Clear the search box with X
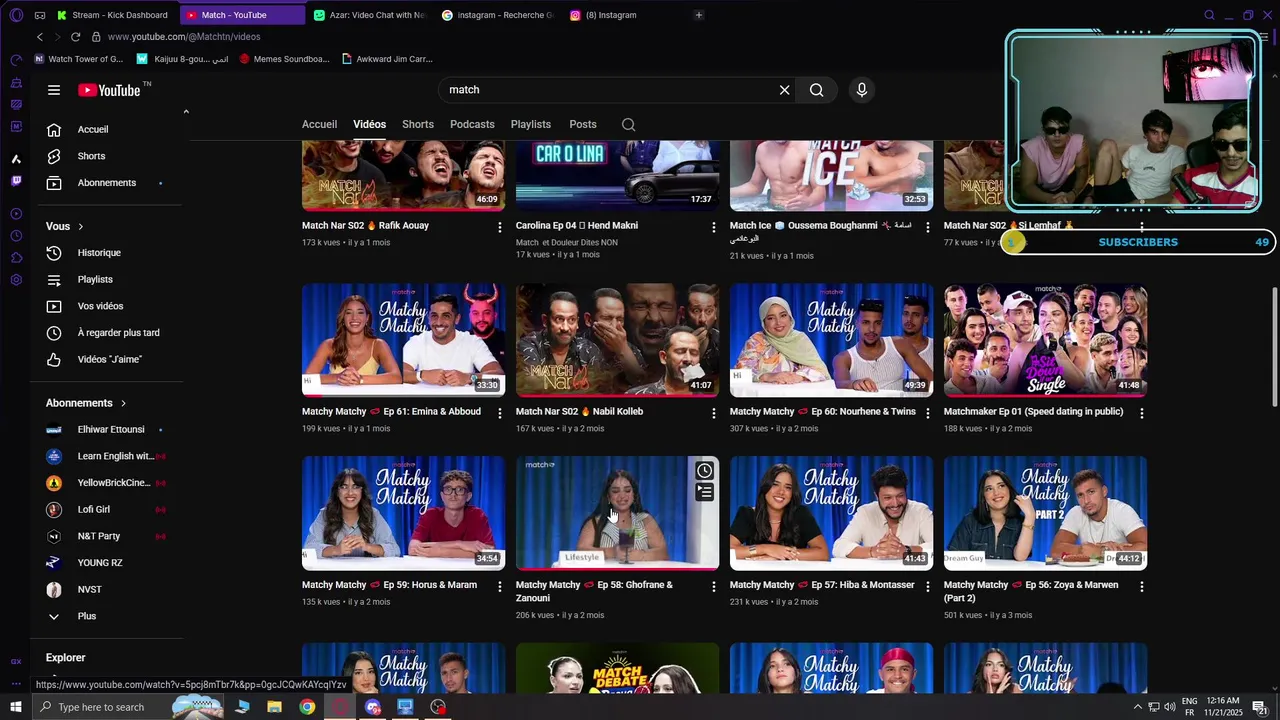The image size is (1280, 720). point(784,90)
